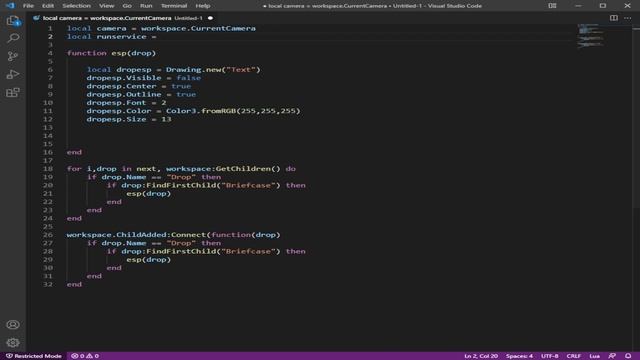The image size is (640, 360).
Task: Click 'dropesp.Font = 2' line
Action: click(126, 102)
